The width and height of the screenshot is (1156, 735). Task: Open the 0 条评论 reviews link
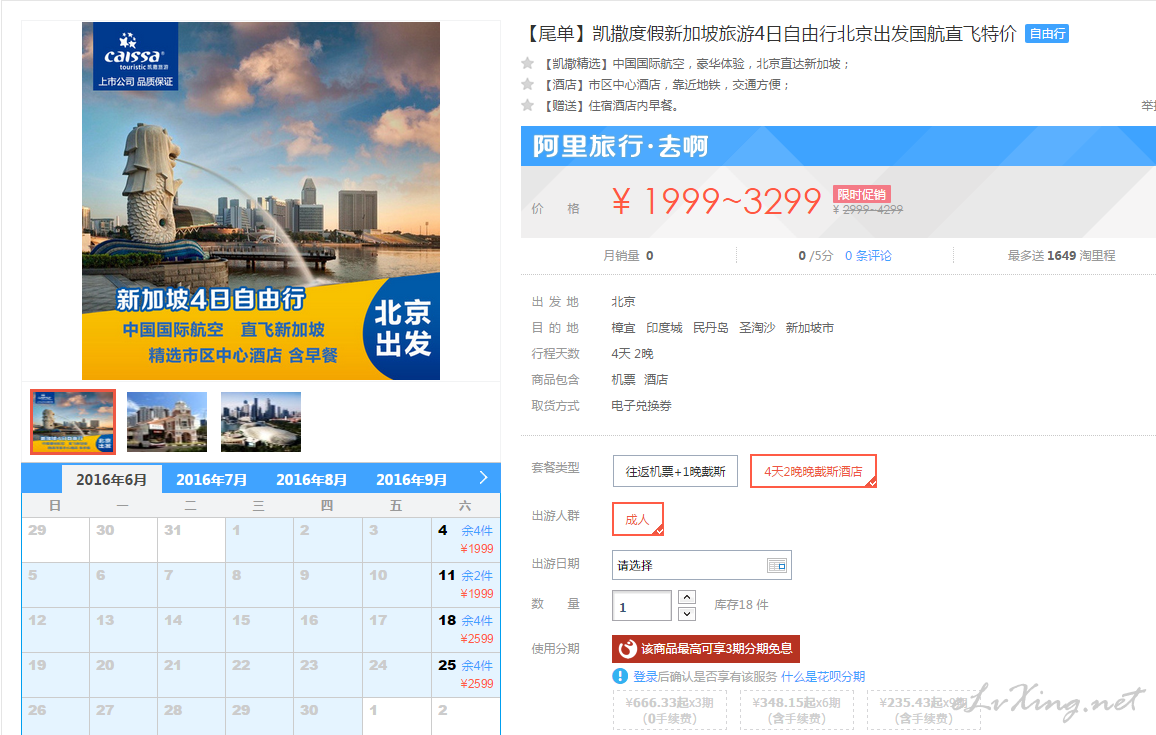pos(868,256)
